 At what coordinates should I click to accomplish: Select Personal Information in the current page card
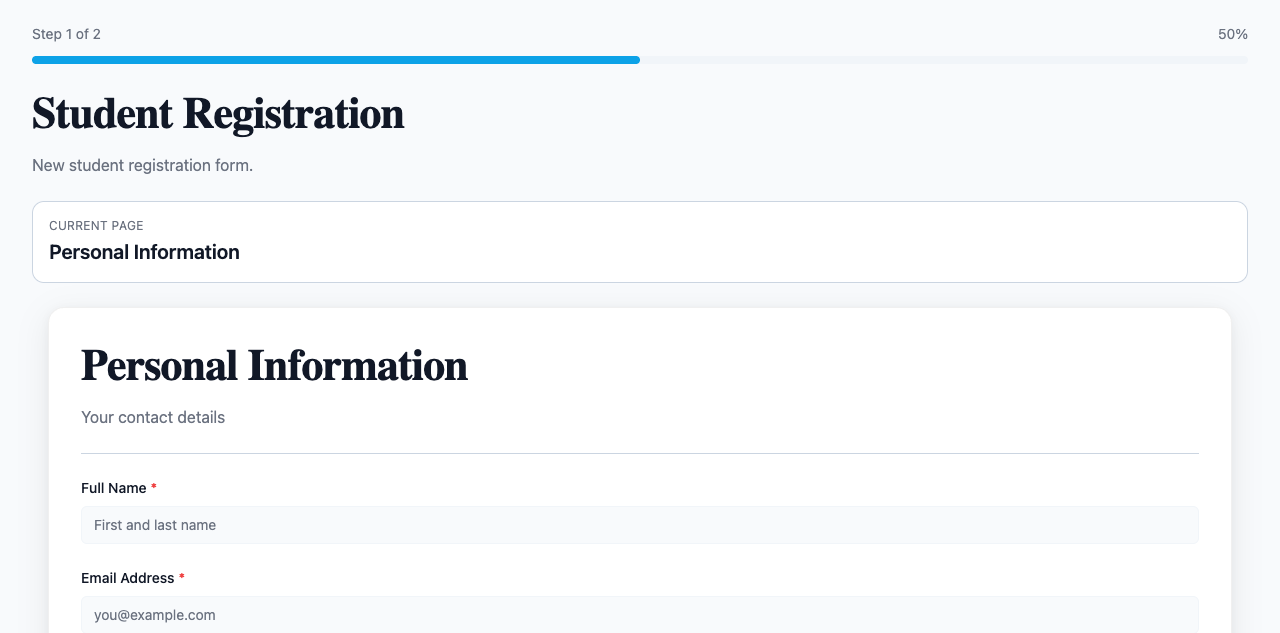[x=144, y=252]
